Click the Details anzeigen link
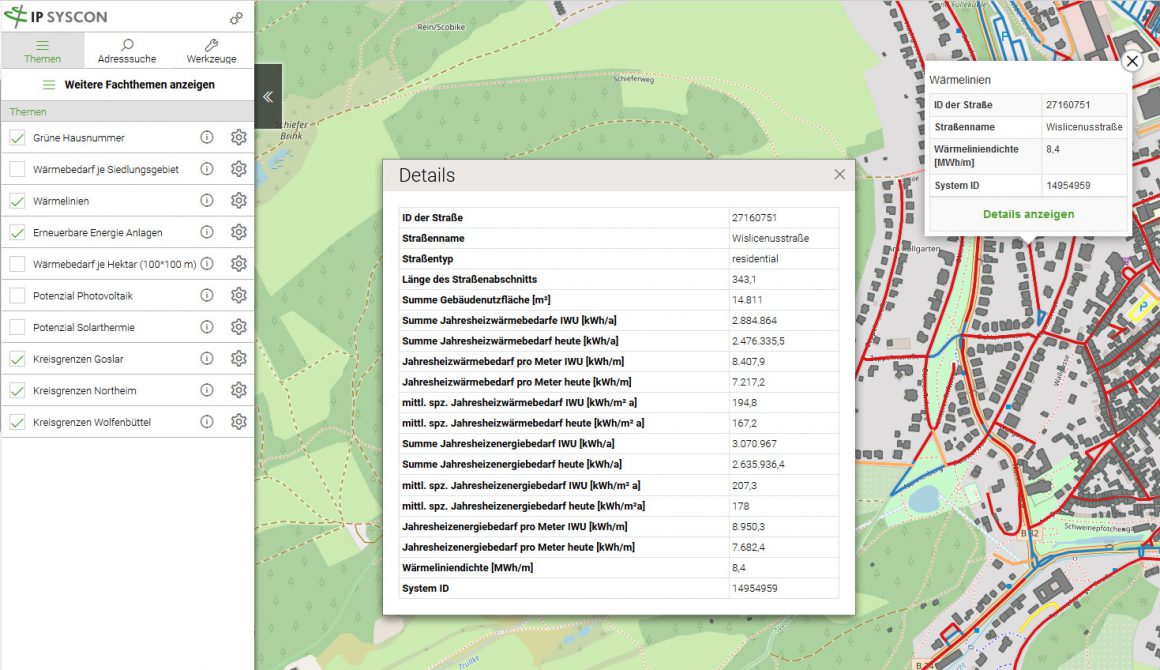 [1028, 214]
